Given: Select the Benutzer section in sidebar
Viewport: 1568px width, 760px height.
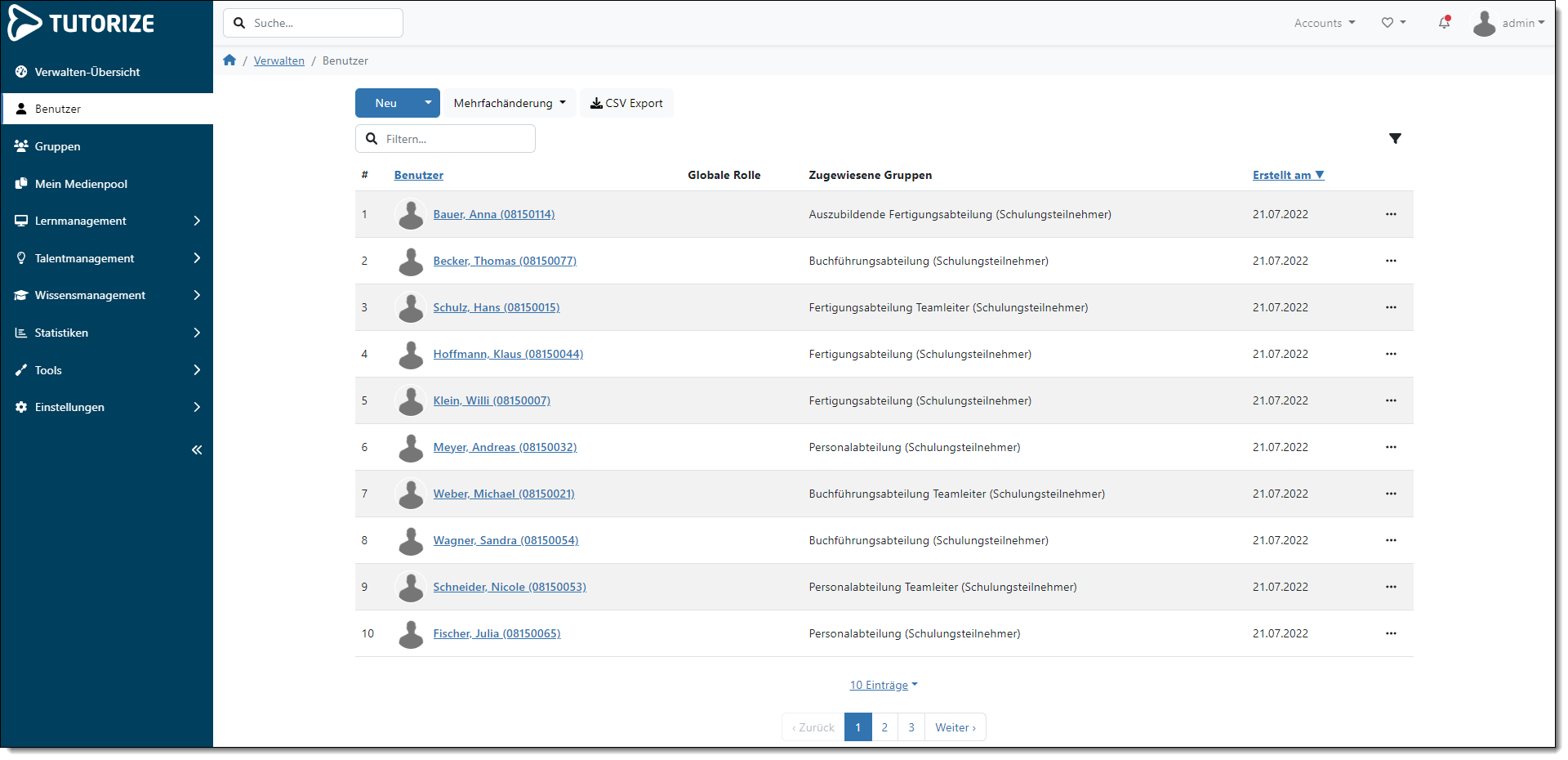Looking at the screenshot, I should click(57, 108).
